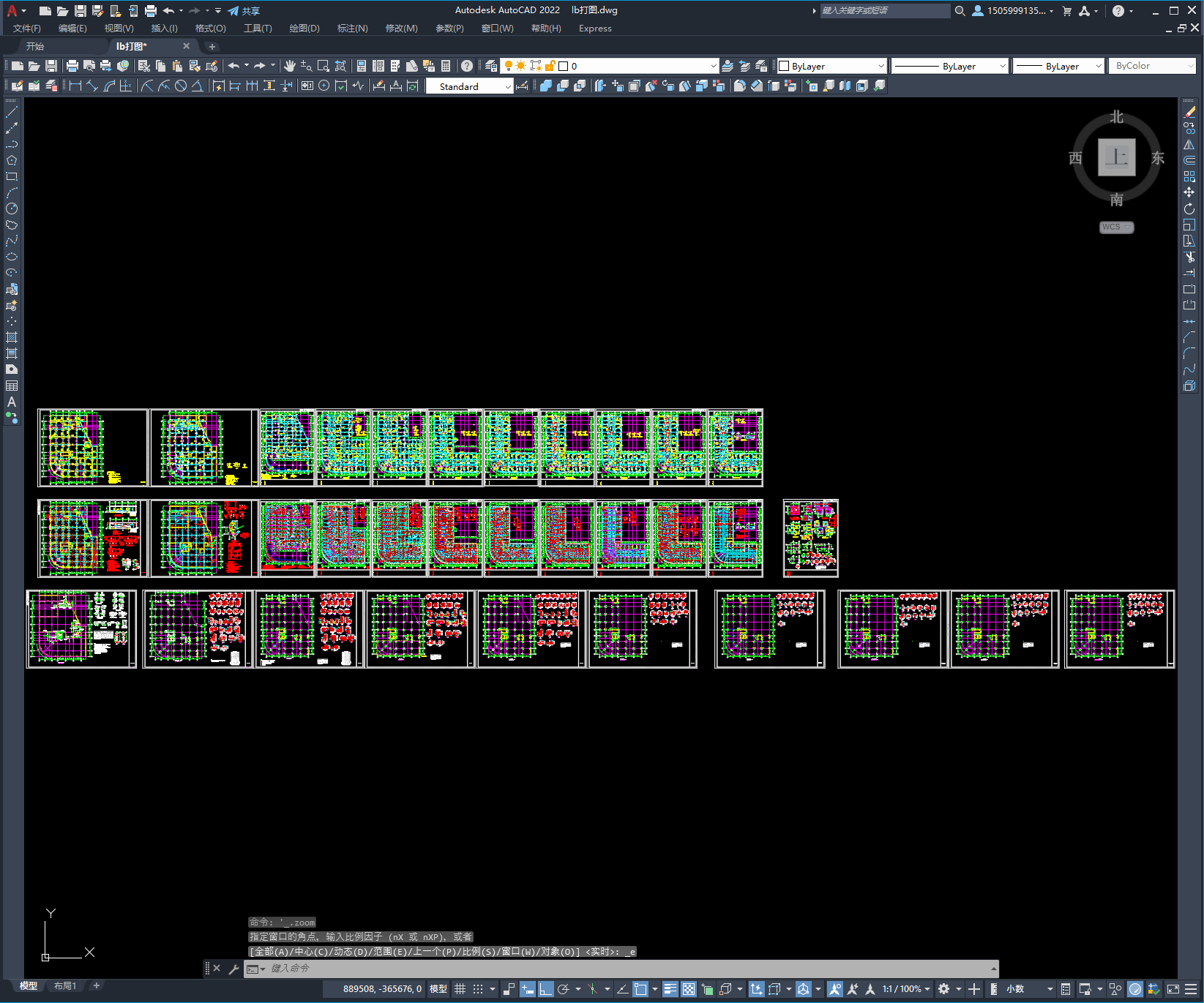Select the Linear dimension tool
This screenshot has height=1003, width=1204.
[75, 86]
